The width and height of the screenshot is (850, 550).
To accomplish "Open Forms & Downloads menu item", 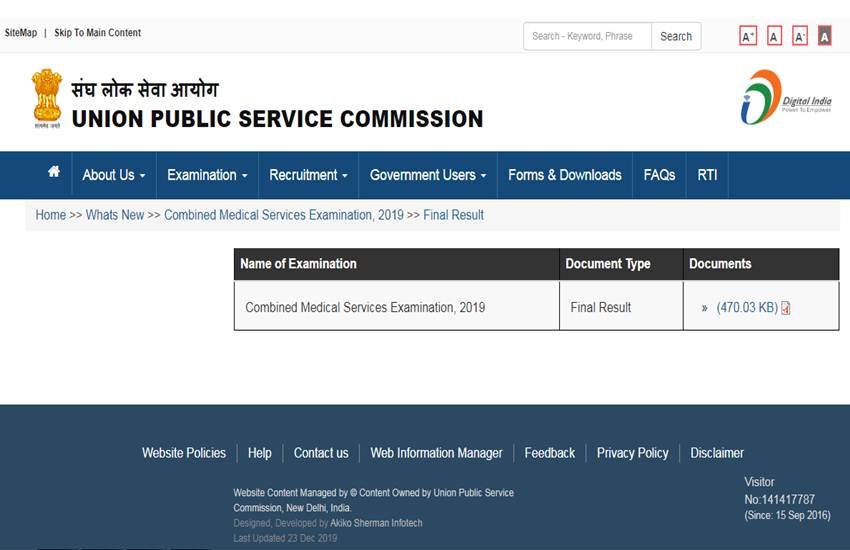I will 564,175.
